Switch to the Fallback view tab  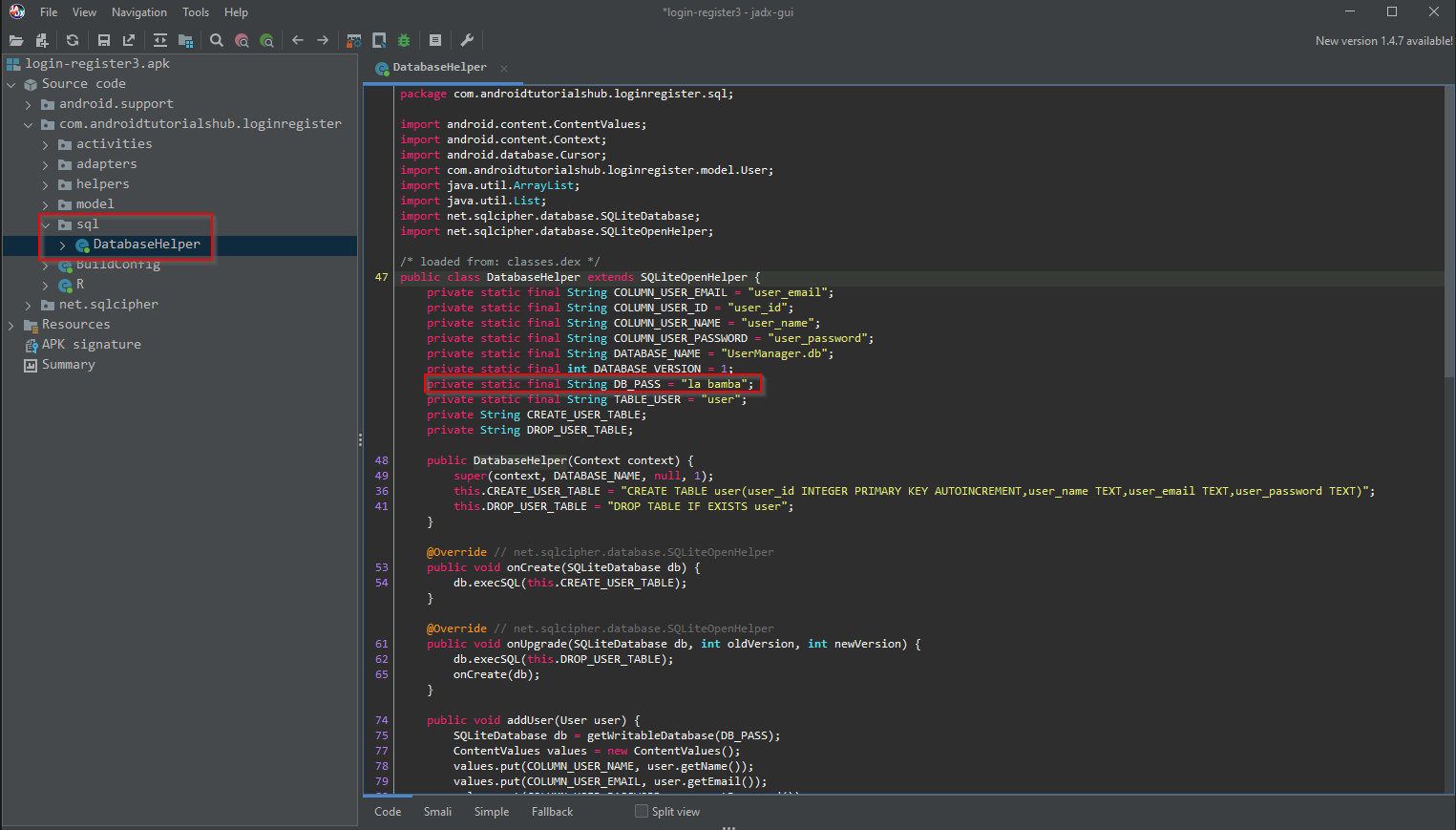pos(552,812)
